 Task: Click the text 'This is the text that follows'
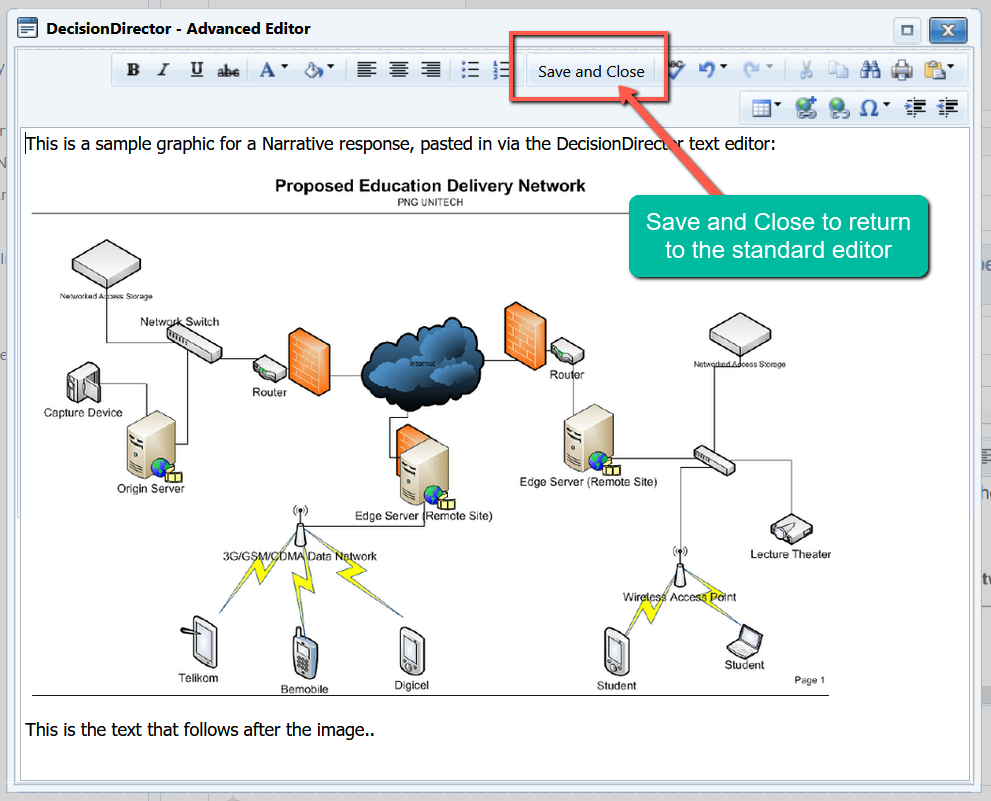(x=200, y=730)
